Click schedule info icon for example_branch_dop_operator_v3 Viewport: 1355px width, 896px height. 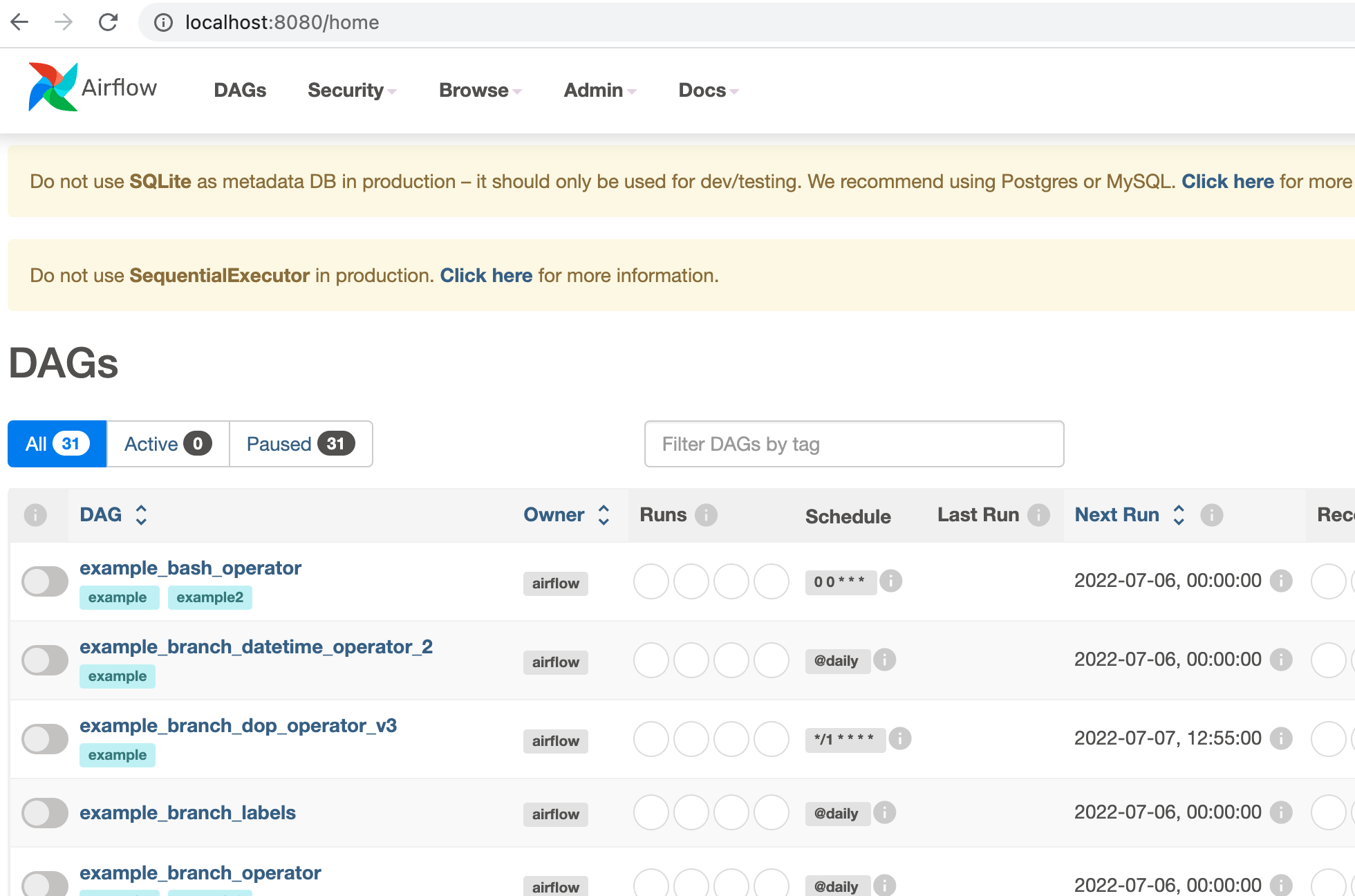click(x=899, y=738)
